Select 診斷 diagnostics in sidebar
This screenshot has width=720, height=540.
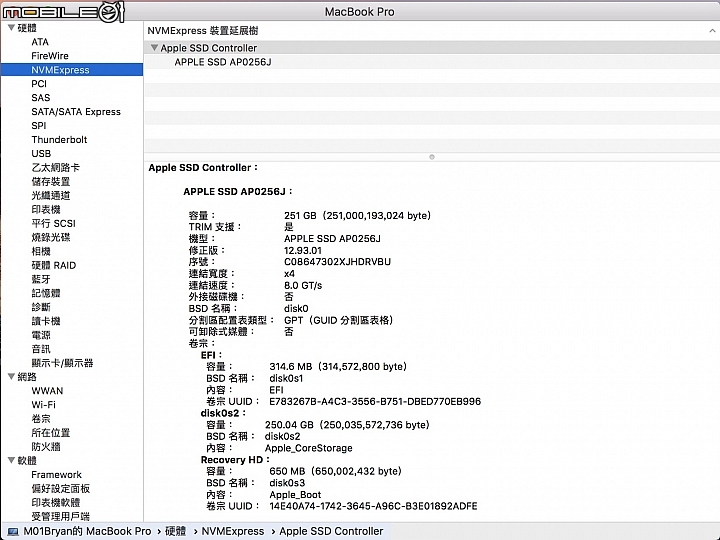(x=41, y=307)
